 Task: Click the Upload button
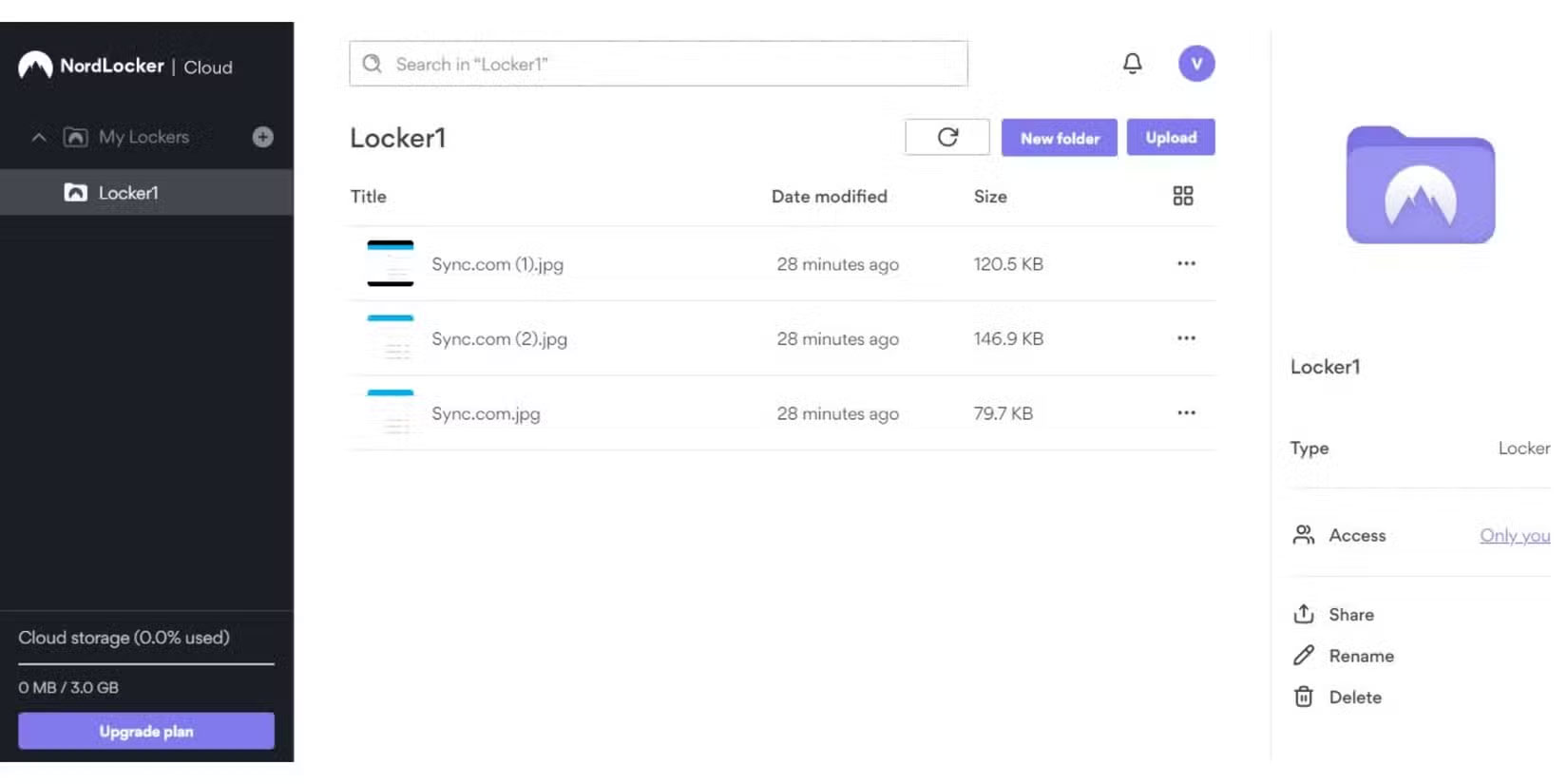pos(1171,138)
